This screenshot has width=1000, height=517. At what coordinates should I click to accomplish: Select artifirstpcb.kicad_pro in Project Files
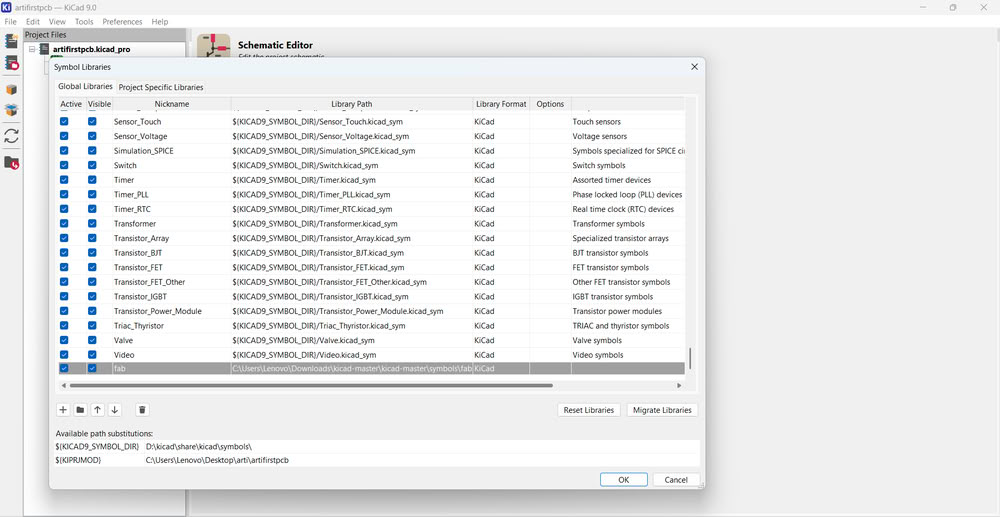[x=92, y=49]
